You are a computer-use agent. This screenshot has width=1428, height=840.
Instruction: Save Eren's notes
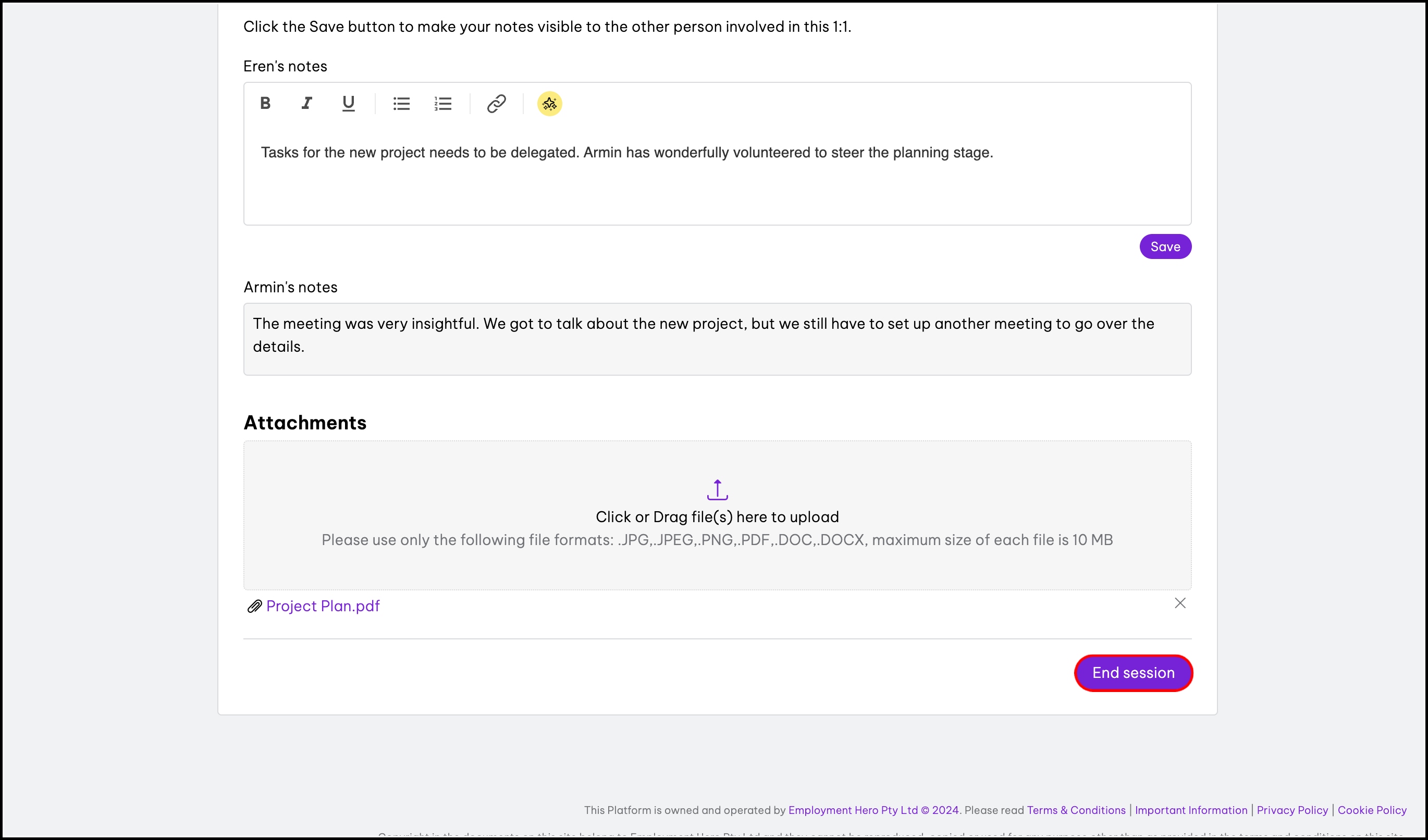(1165, 246)
